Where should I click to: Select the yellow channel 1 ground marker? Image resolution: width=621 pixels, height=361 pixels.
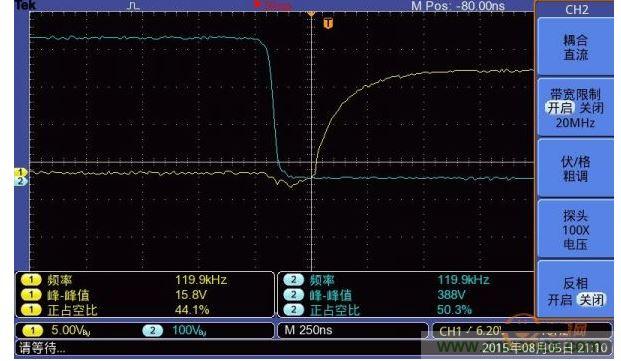click(21, 172)
